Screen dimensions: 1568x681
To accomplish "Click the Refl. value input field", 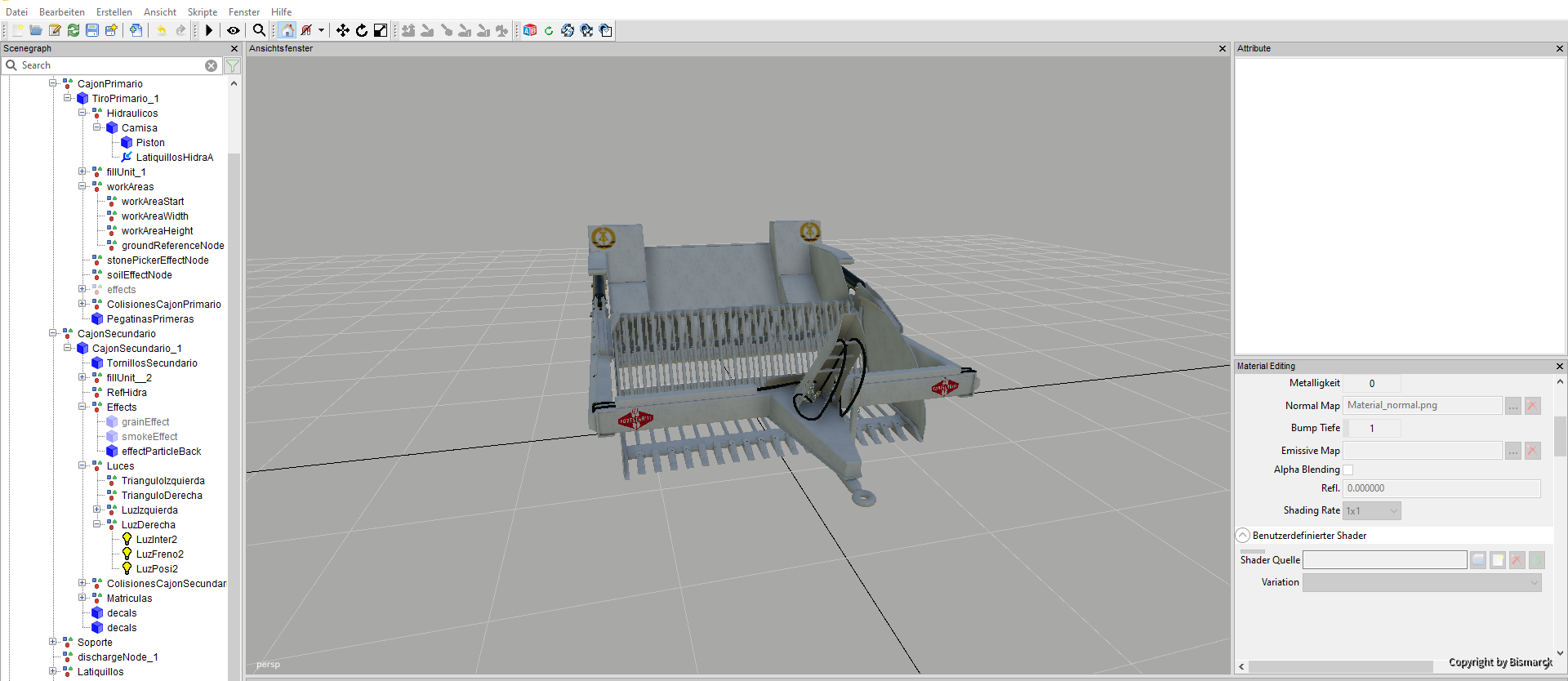I will pyautogui.click(x=1442, y=488).
